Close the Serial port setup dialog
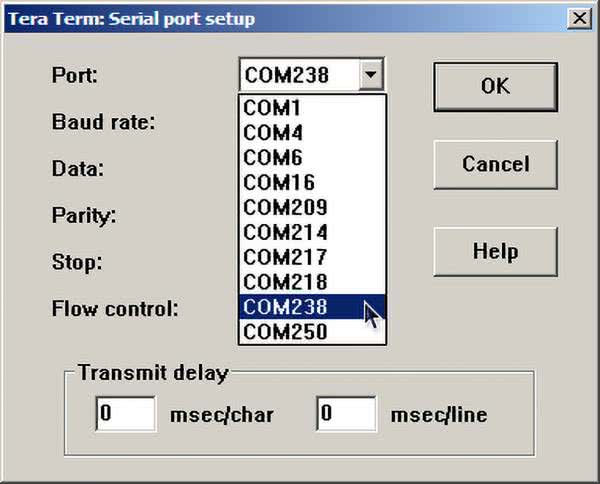This screenshot has height=484, width=600. 578,19
